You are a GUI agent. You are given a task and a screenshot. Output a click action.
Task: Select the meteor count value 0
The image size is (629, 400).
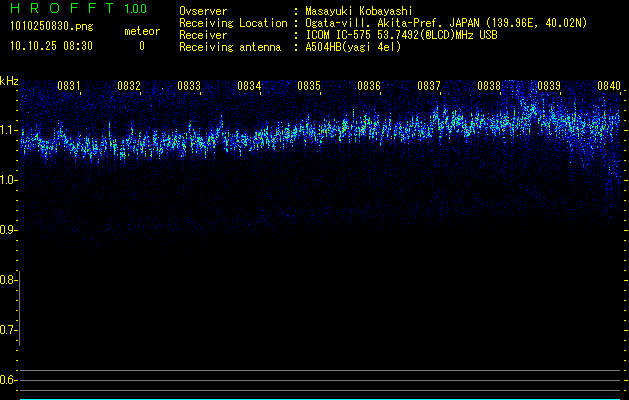pos(142,46)
